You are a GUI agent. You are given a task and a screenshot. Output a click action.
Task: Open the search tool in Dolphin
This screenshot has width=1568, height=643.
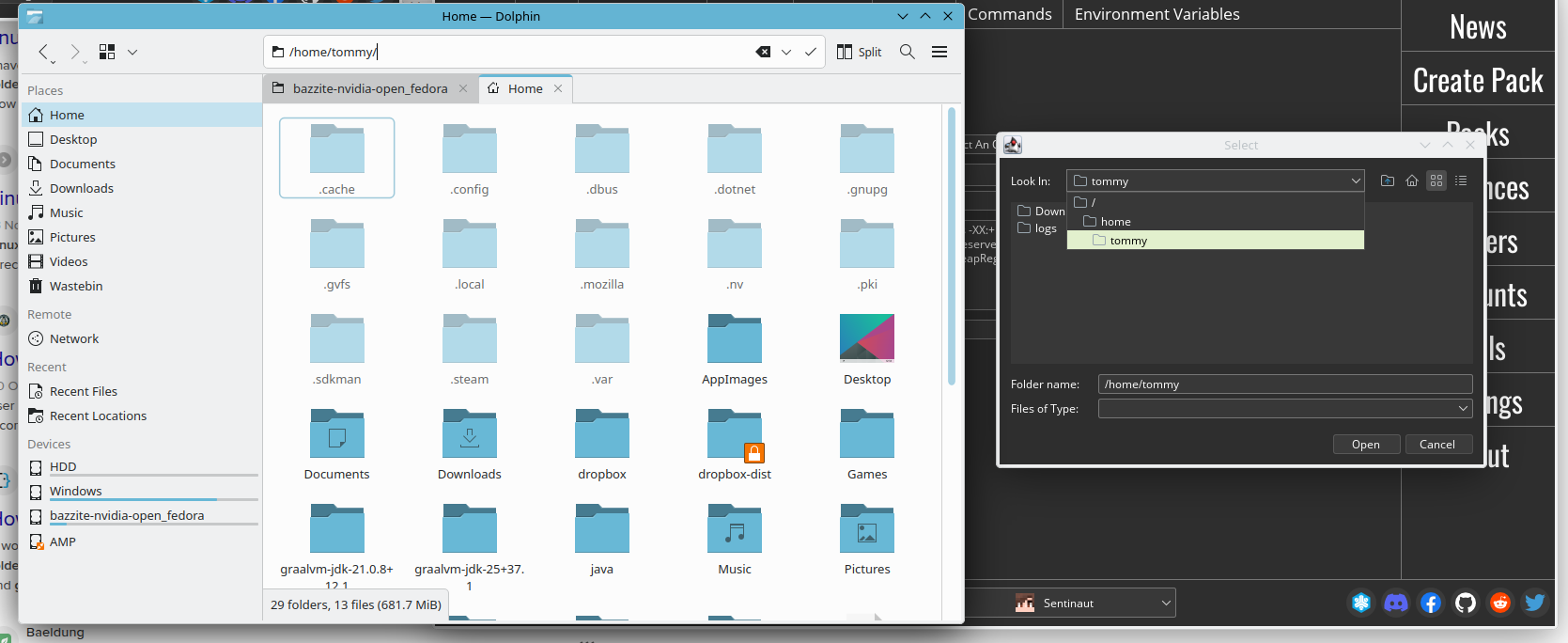(x=907, y=52)
